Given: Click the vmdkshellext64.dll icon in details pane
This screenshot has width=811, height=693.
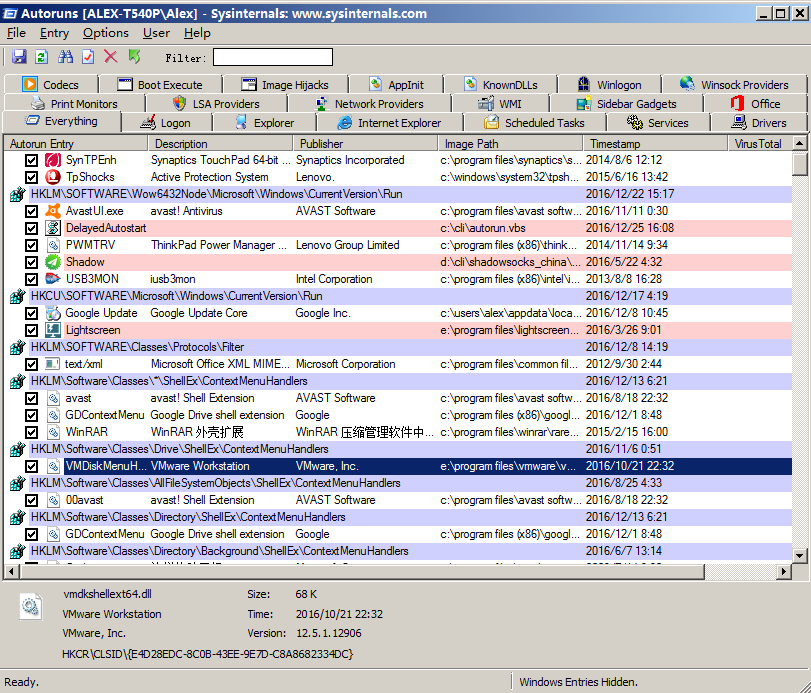Looking at the screenshot, I should pyautogui.click(x=30, y=606).
